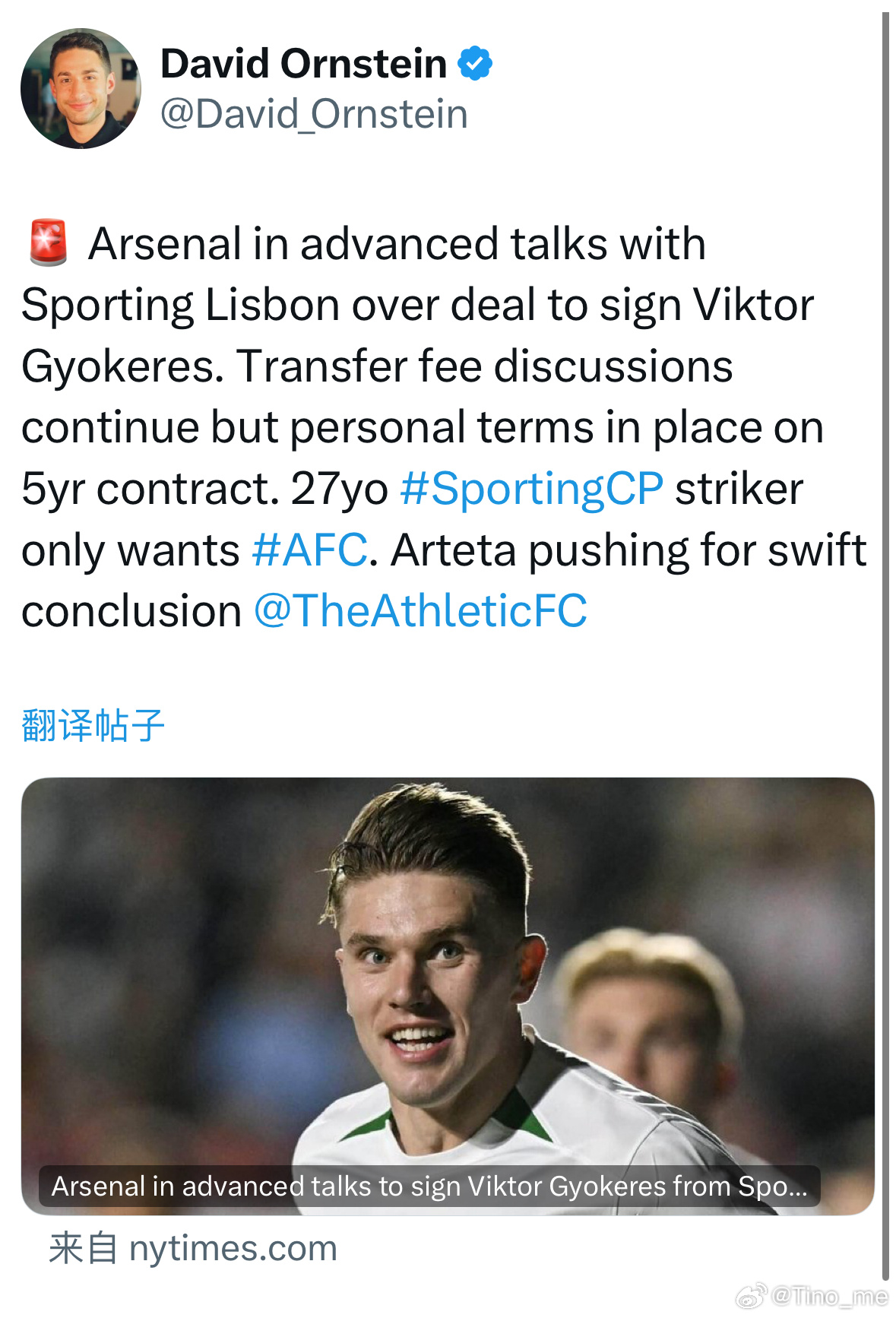
Task: Click the red siren emoji
Action: (x=49, y=243)
